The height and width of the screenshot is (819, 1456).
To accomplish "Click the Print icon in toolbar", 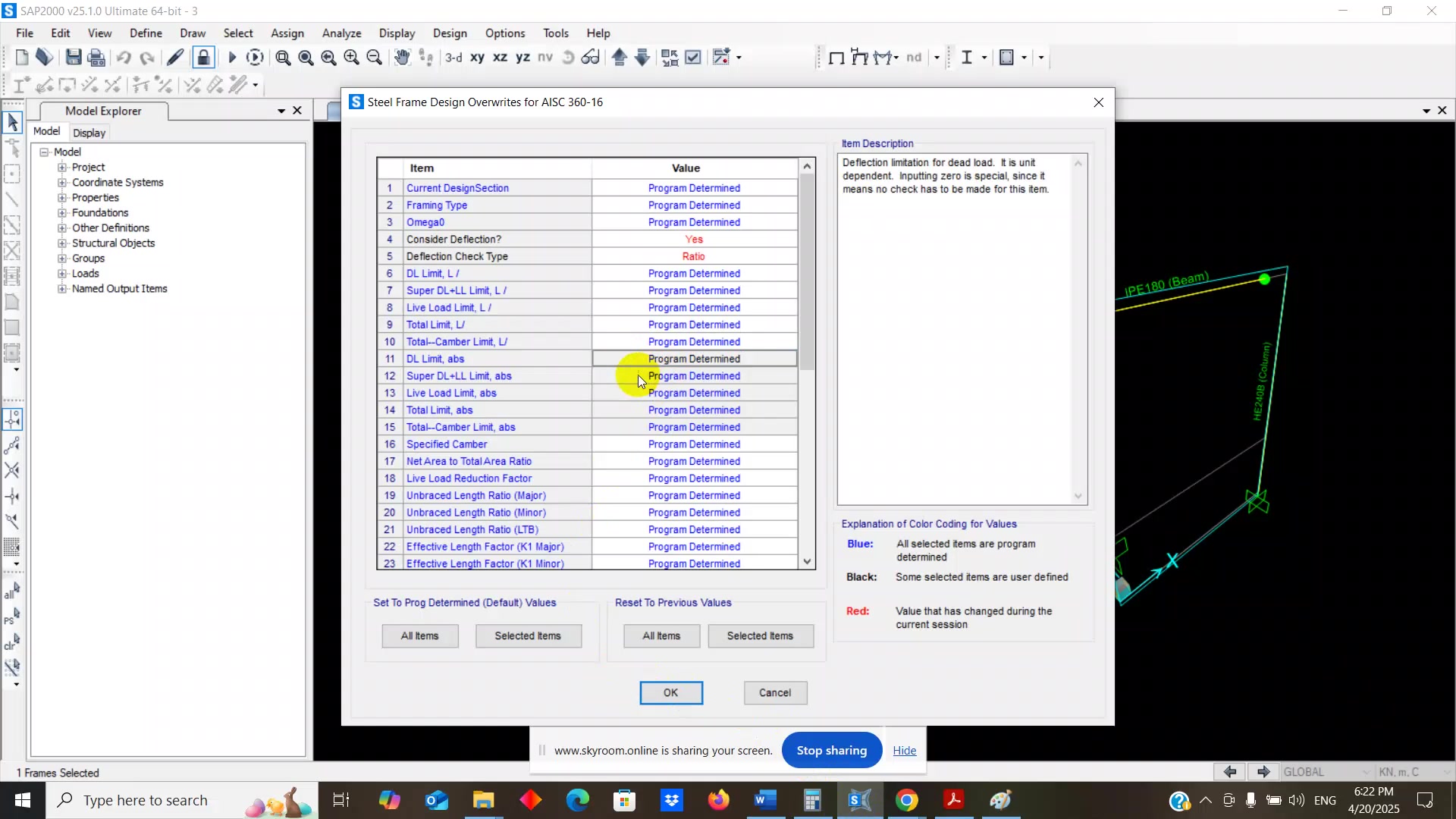I will [96, 58].
